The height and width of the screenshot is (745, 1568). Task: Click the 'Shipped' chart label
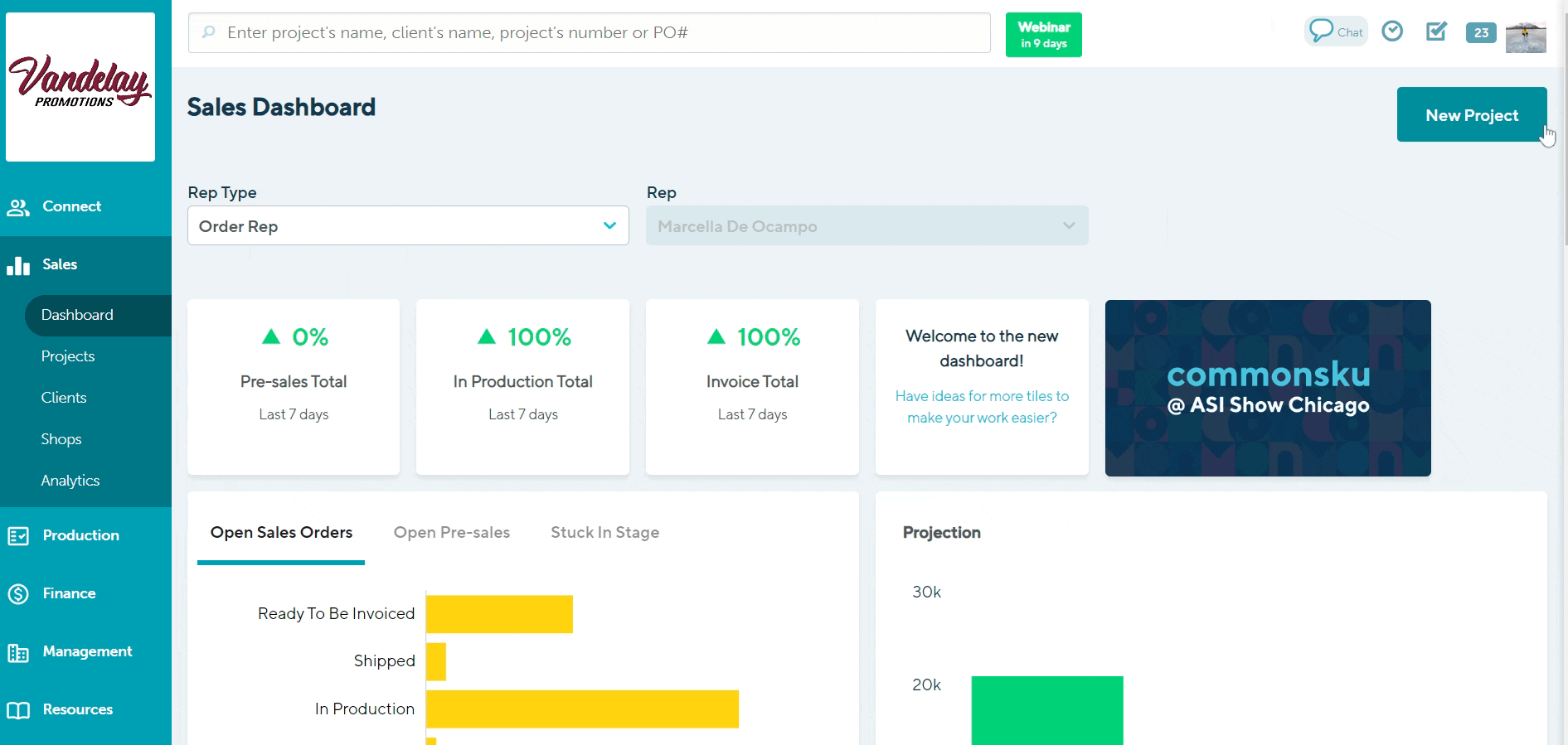[x=384, y=661]
